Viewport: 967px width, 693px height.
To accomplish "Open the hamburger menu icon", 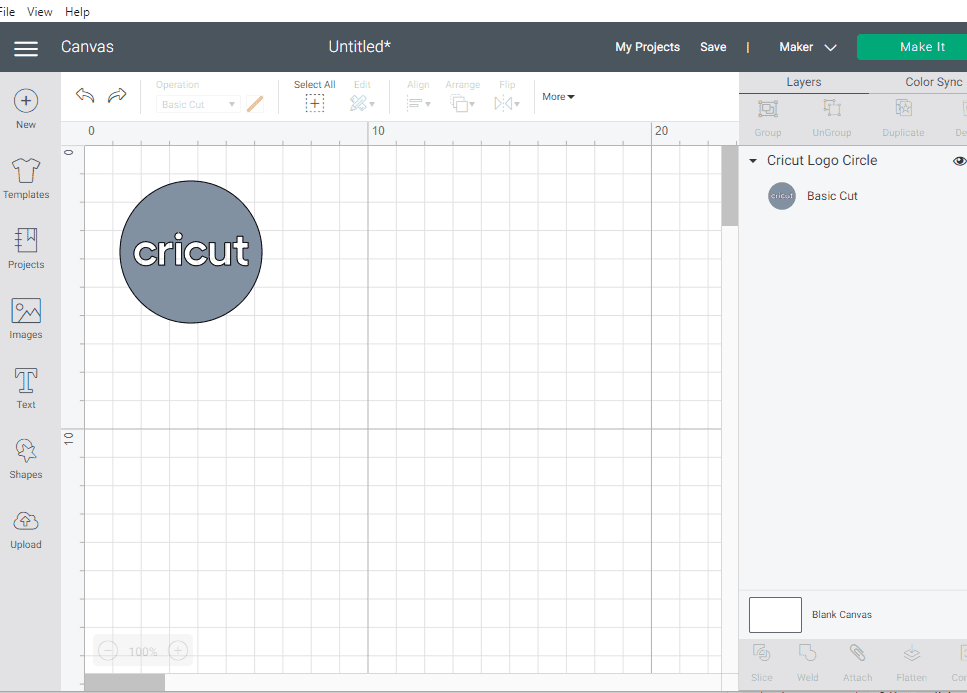I will tap(26, 48).
